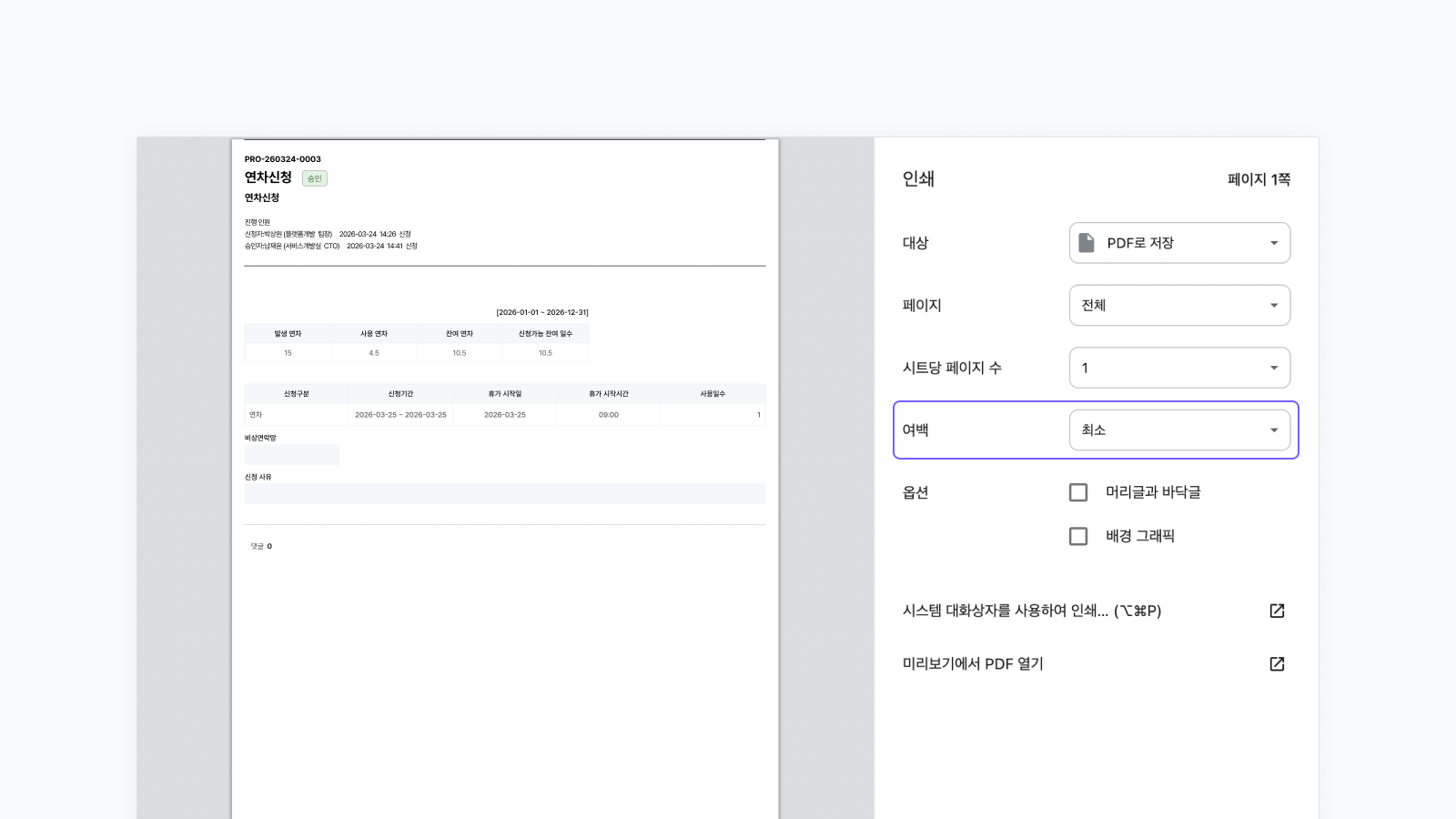Image resolution: width=1456 pixels, height=819 pixels.
Task: Click 미리보기에서 PDF 열기 link
Action: 973,663
